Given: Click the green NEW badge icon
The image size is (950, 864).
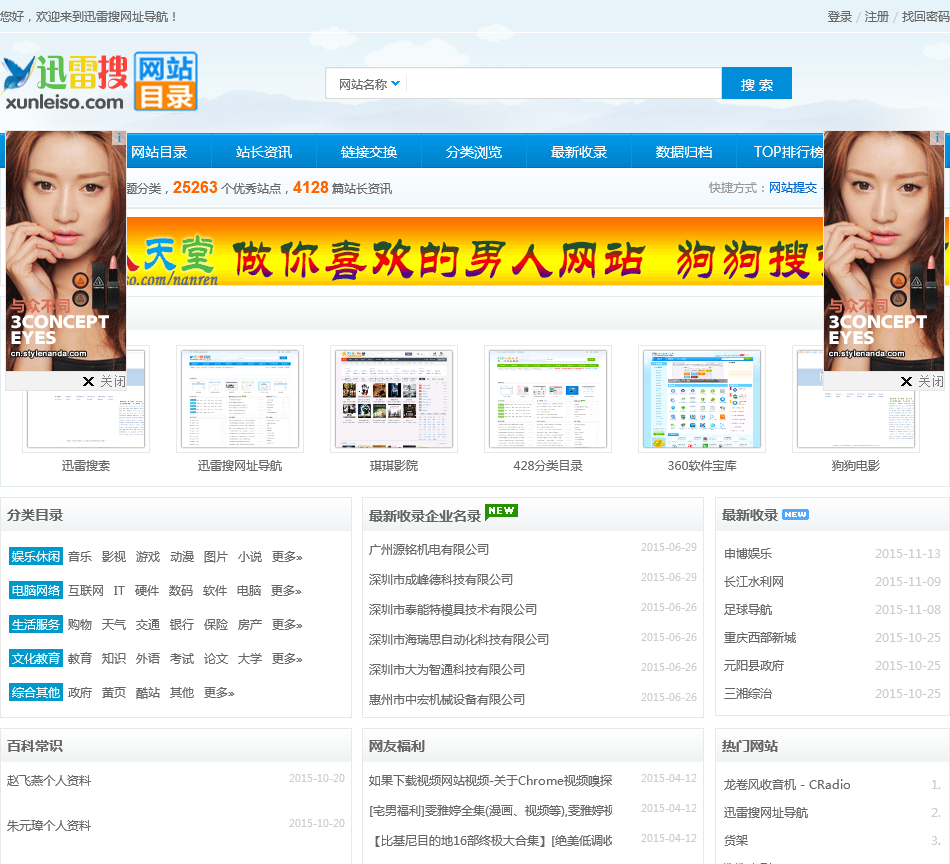Looking at the screenshot, I should click(x=501, y=511).
